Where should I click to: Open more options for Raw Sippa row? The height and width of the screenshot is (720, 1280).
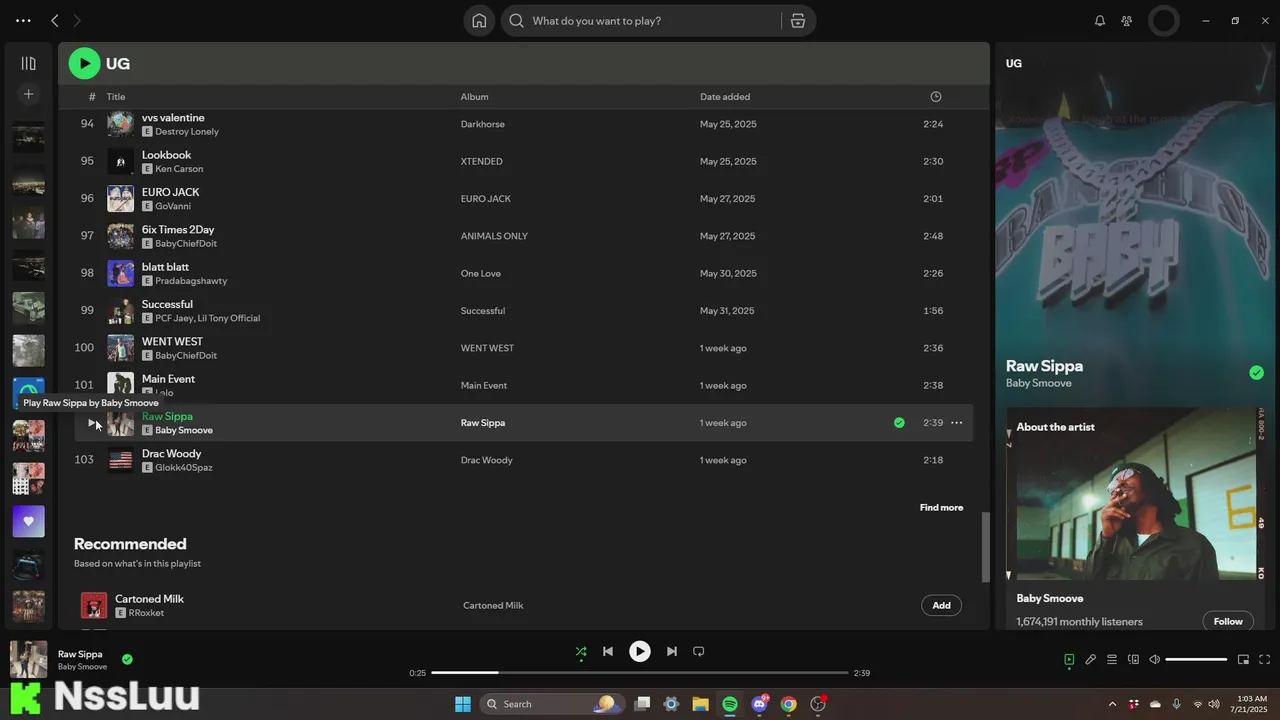click(957, 423)
